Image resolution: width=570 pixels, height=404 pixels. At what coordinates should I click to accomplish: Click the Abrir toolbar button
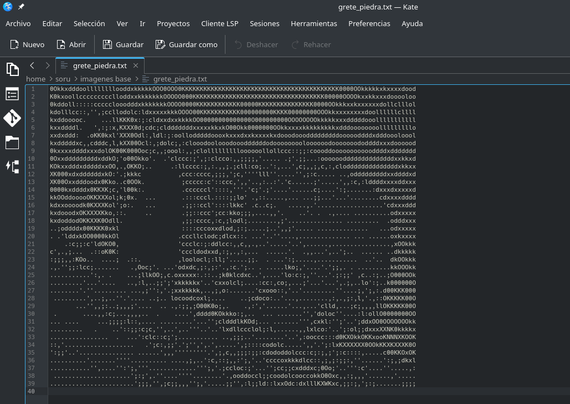pos(71,45)
